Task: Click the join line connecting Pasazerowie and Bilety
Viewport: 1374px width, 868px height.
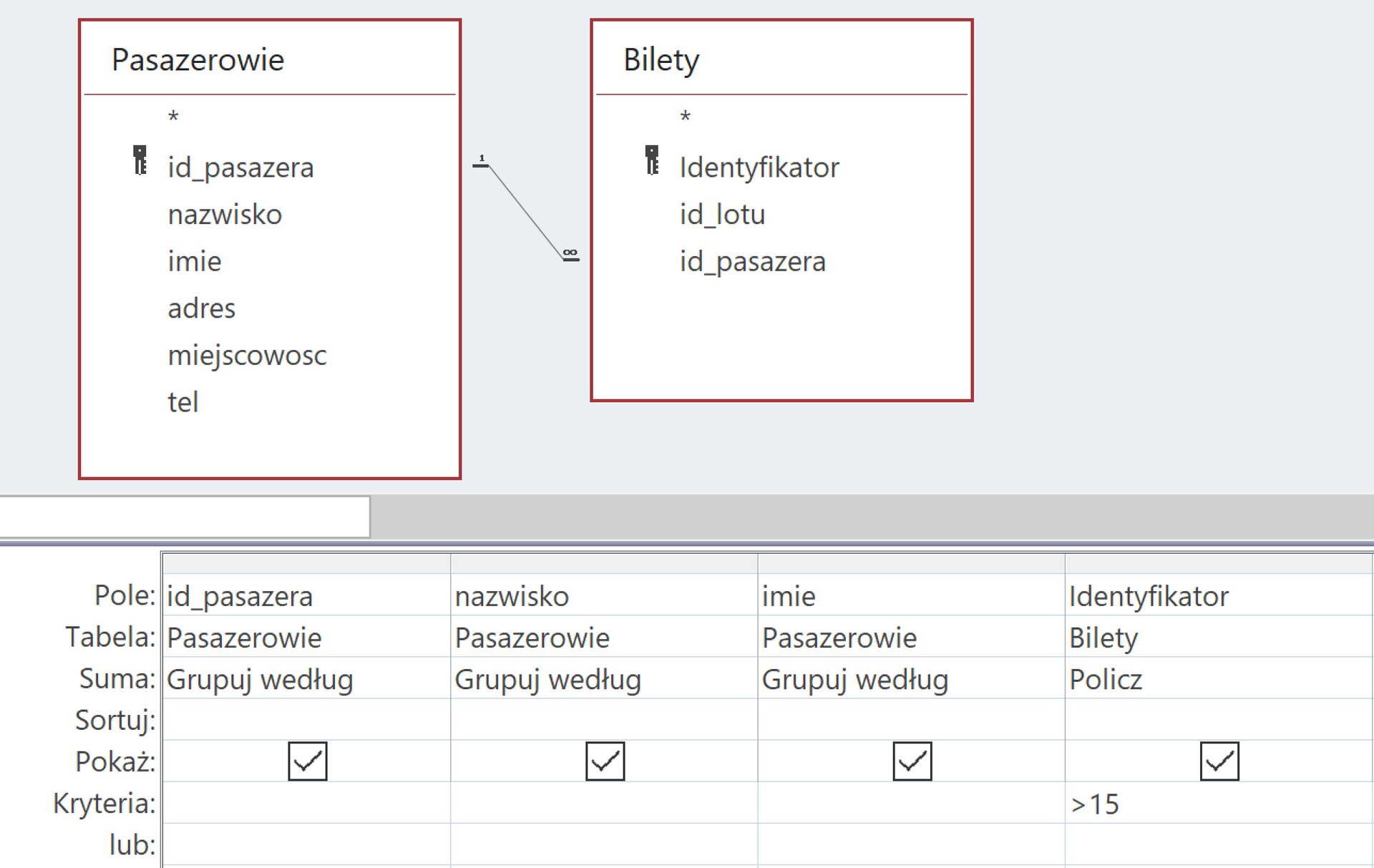Action: click(x=526, y=208)
